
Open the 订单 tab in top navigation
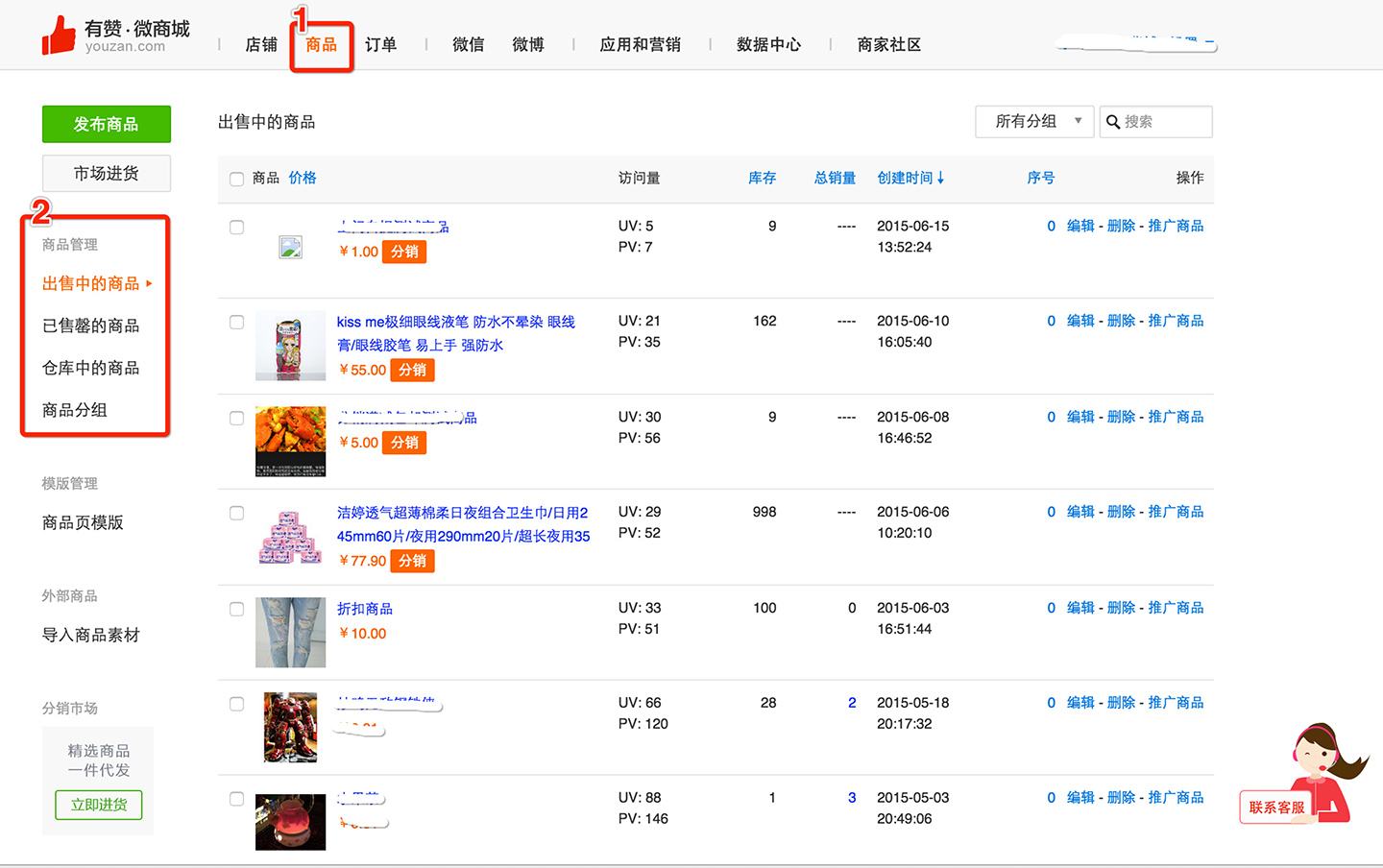(x=380, y=45)
